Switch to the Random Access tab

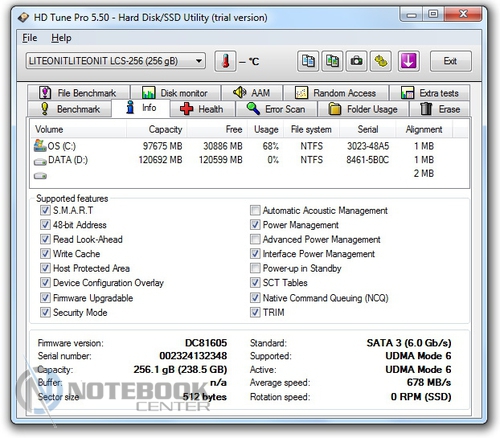tap(336, 93)
